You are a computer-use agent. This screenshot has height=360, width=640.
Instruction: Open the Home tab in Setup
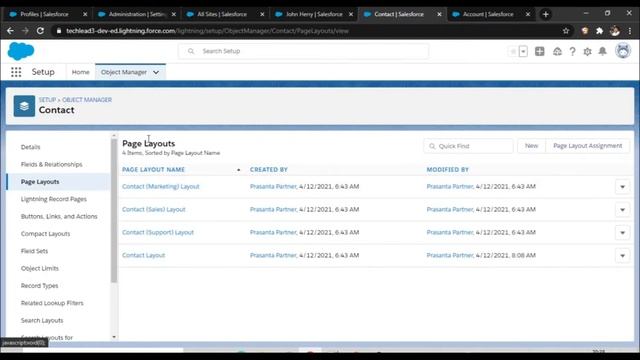tap(80, 72)
